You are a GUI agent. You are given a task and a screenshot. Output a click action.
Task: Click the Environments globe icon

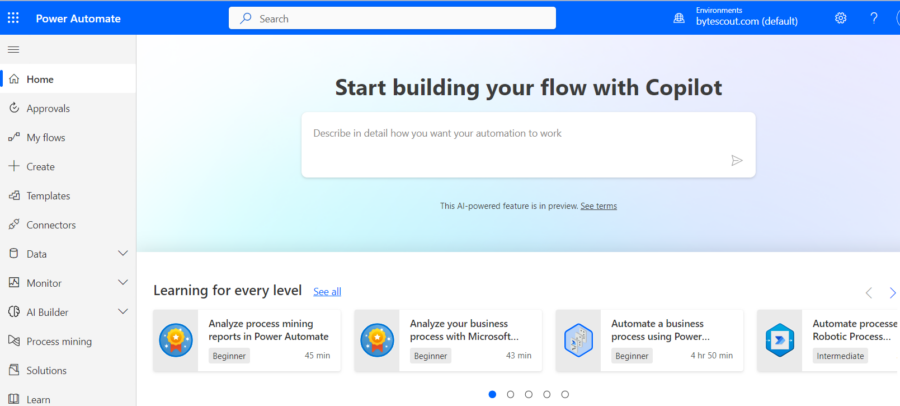679,18
